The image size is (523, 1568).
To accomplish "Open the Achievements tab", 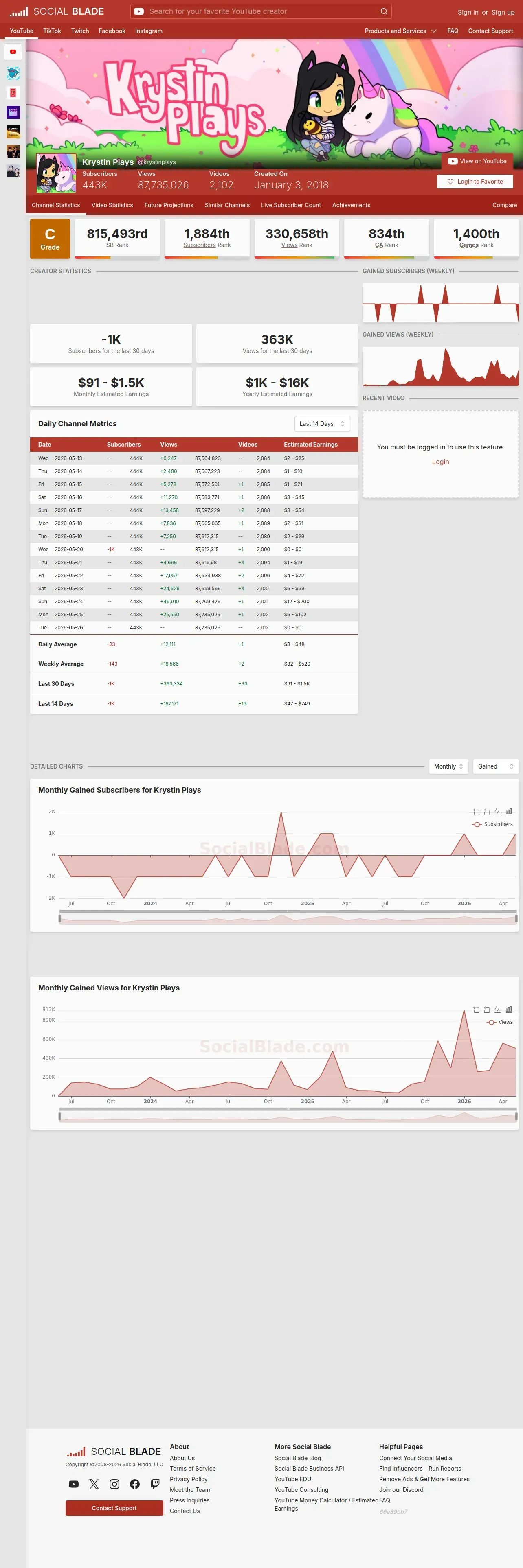I will (x=351, y=205).
